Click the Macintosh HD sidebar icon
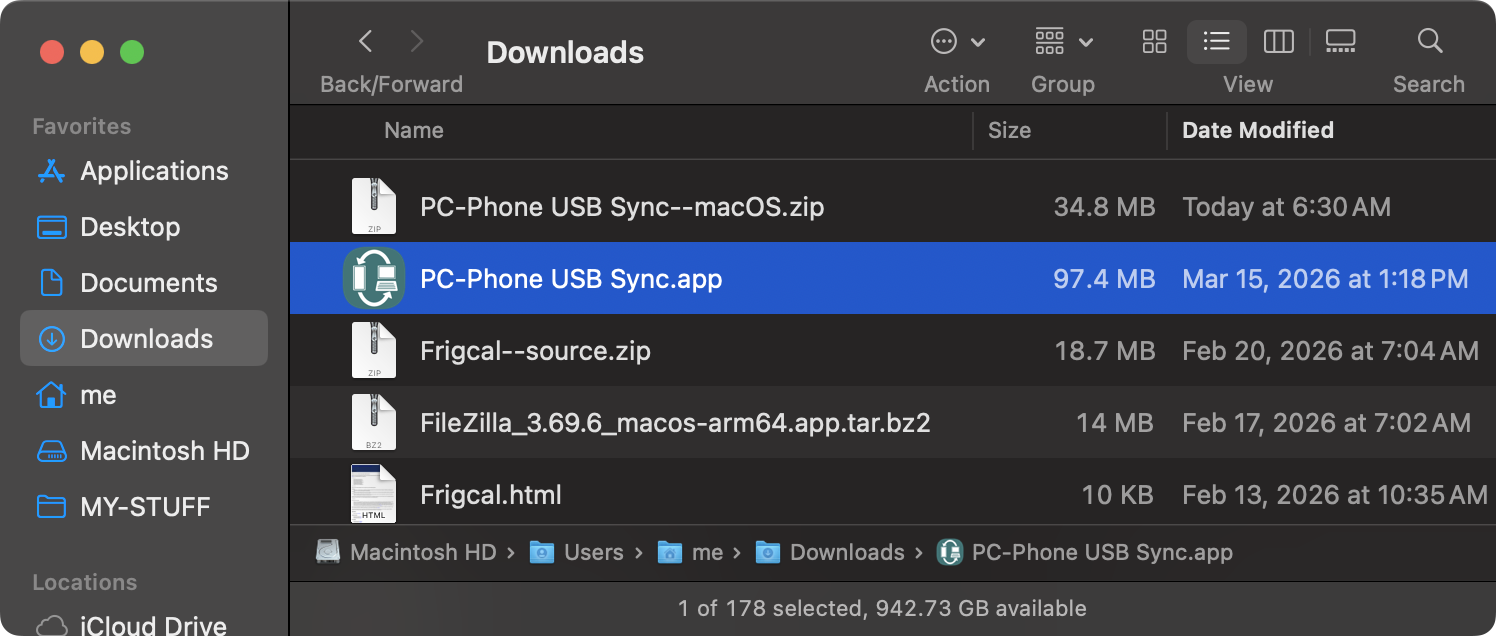 coord(51,451)
